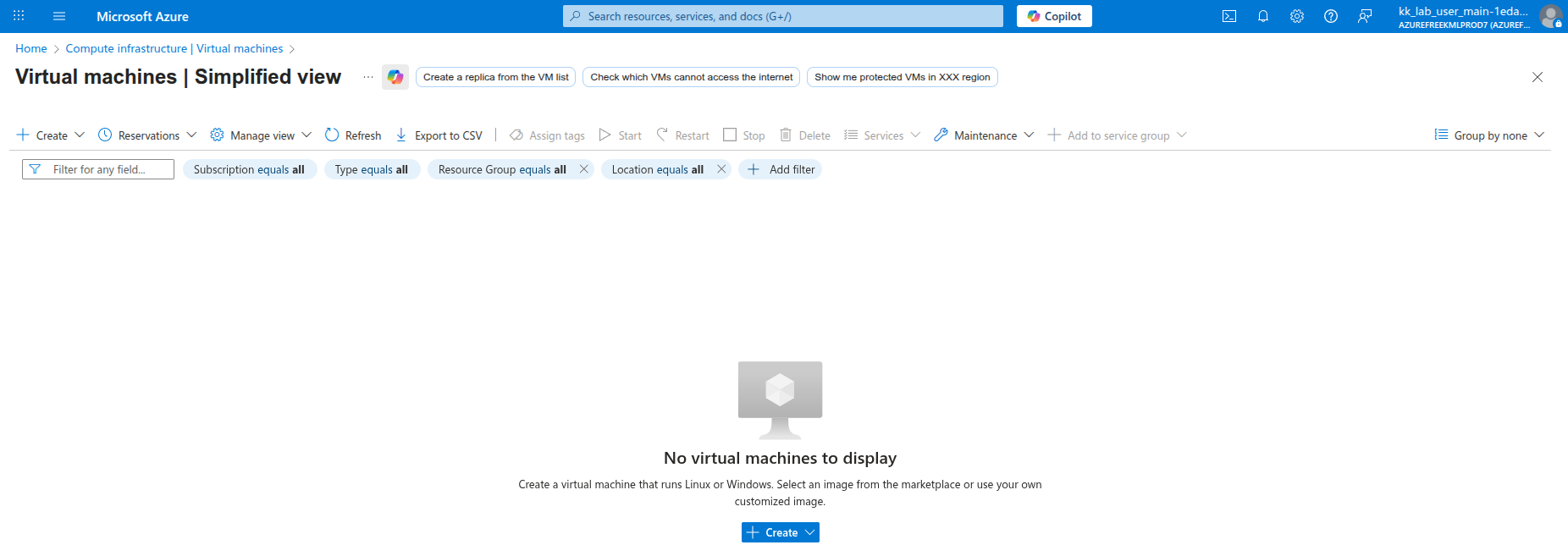
Task: Edit the Subscription equals all filter
Action: (x=250, y=169)
